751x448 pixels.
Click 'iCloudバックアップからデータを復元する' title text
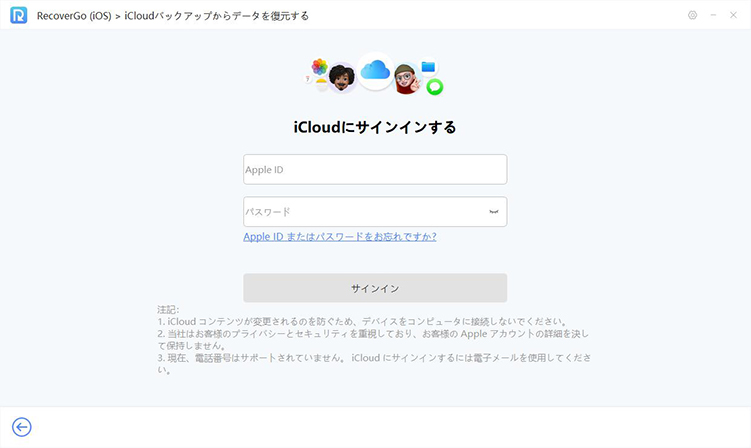[x=216, y=16]
